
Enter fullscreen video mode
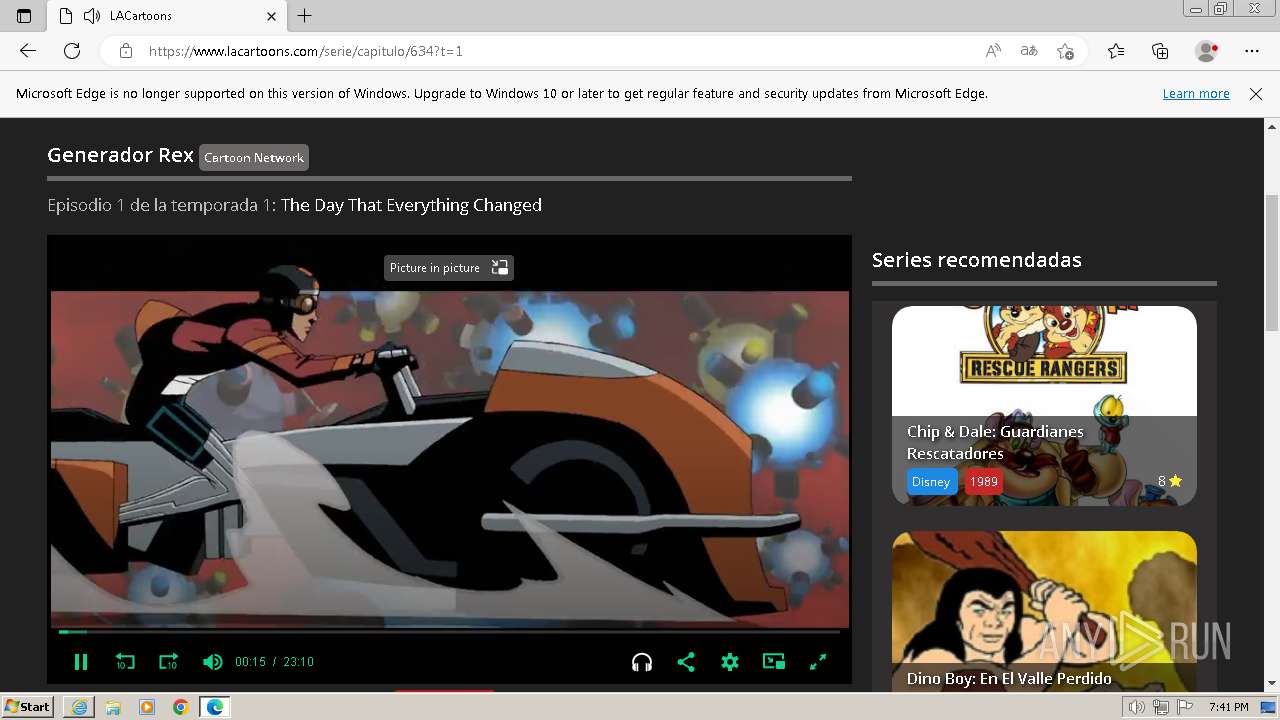[818, 662]
